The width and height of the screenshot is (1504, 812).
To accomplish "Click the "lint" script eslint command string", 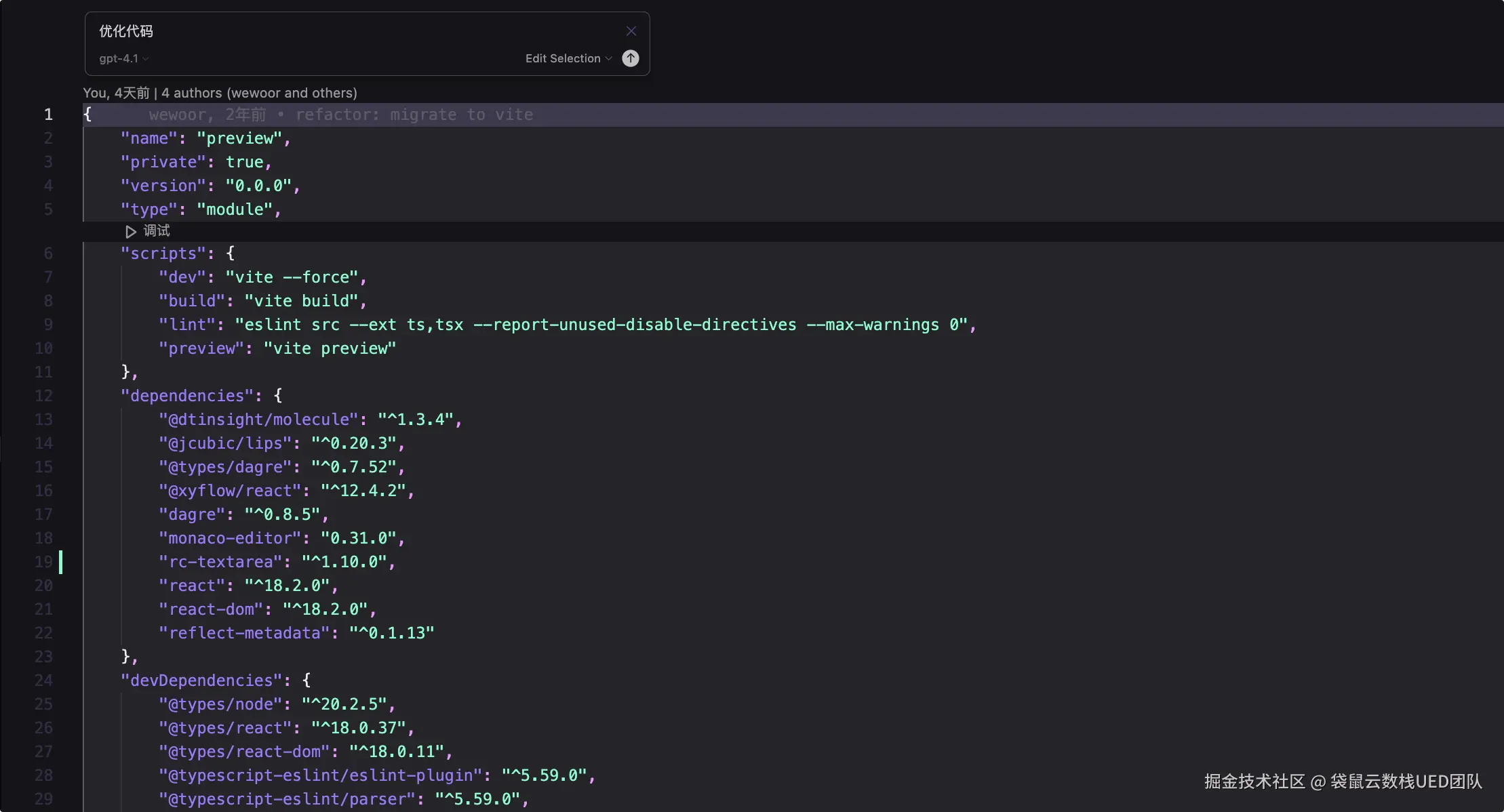I will pyautogui.click(x=600, y=325).
